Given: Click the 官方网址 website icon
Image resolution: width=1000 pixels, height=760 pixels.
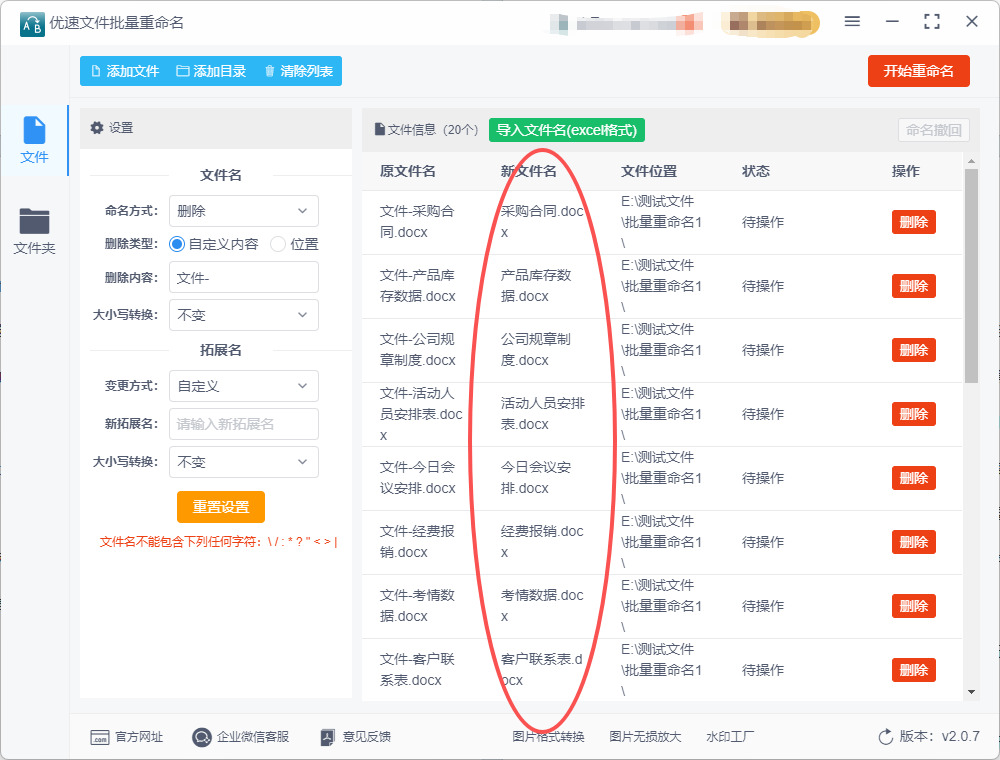Looking at the screenshot, I should pos(99,737).
